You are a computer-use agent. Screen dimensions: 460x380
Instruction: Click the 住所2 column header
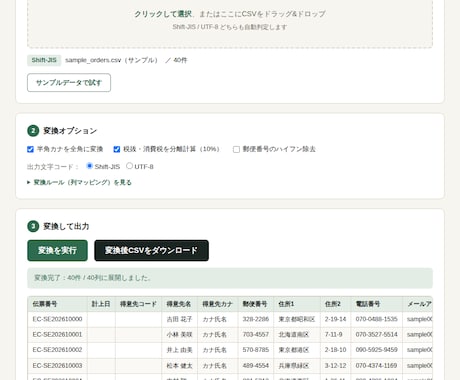click(335, 304)
